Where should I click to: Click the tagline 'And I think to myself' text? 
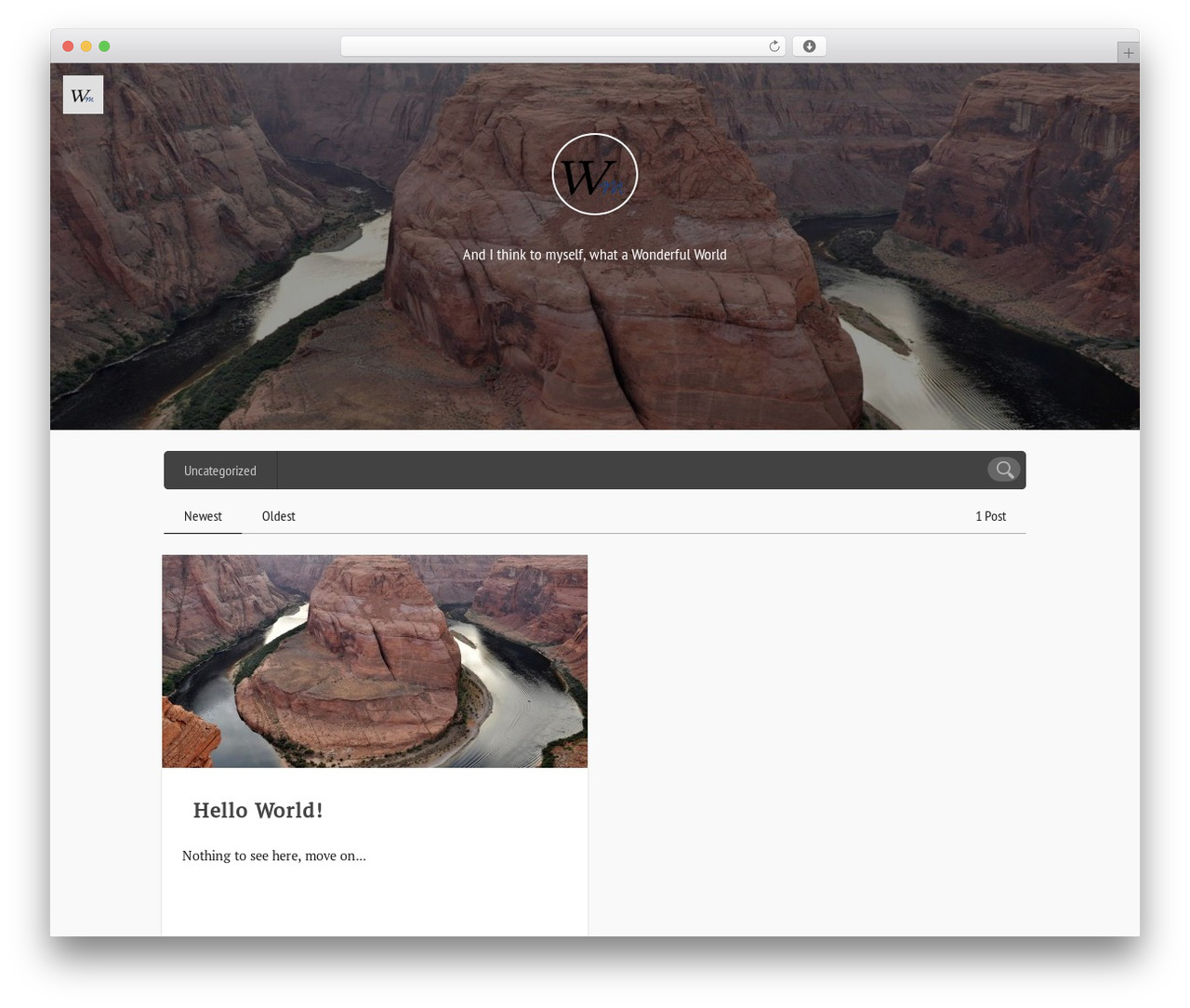coord(595,255)
